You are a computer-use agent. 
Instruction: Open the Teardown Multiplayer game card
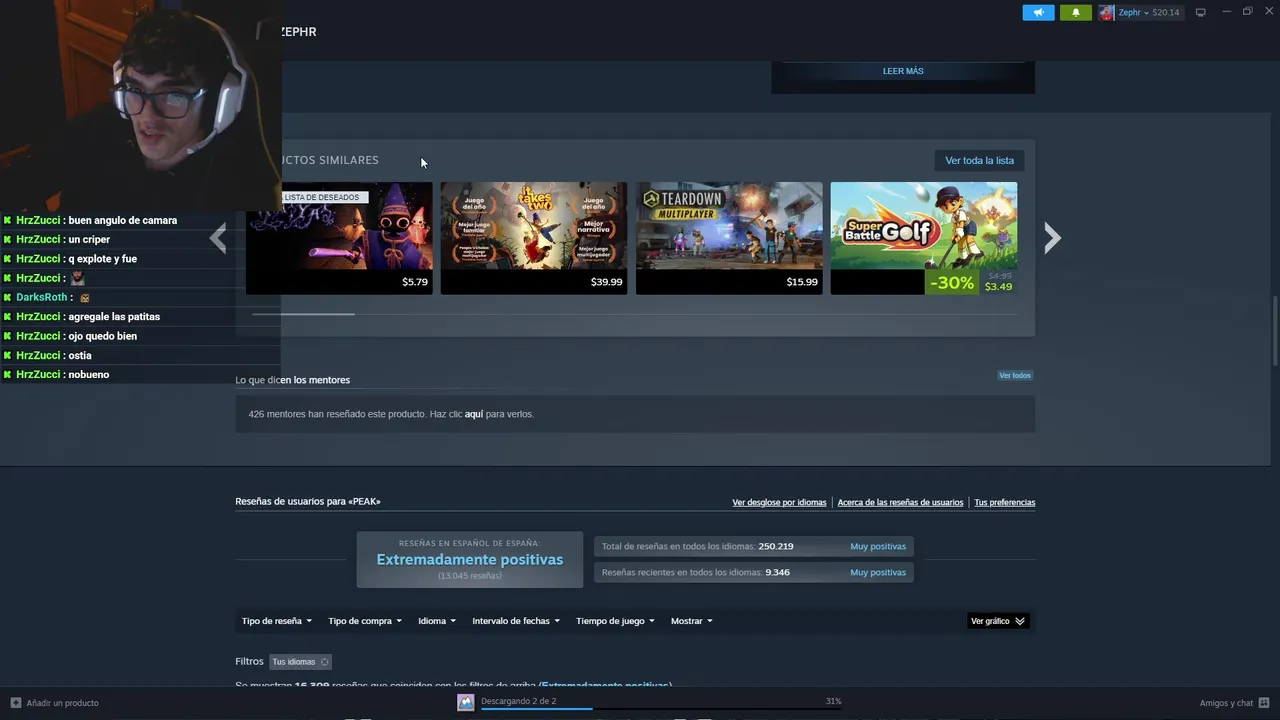(x=729, y=238)
